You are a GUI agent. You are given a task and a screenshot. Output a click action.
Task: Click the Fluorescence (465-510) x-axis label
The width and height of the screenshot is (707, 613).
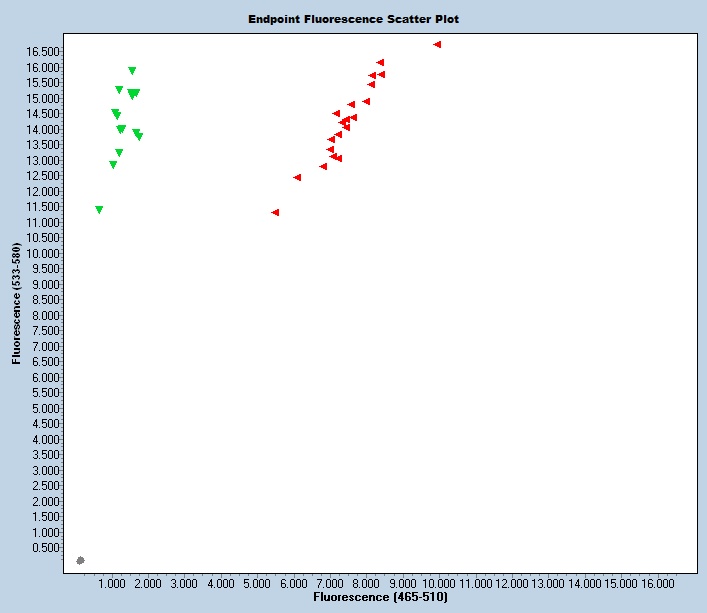(380, 597)
